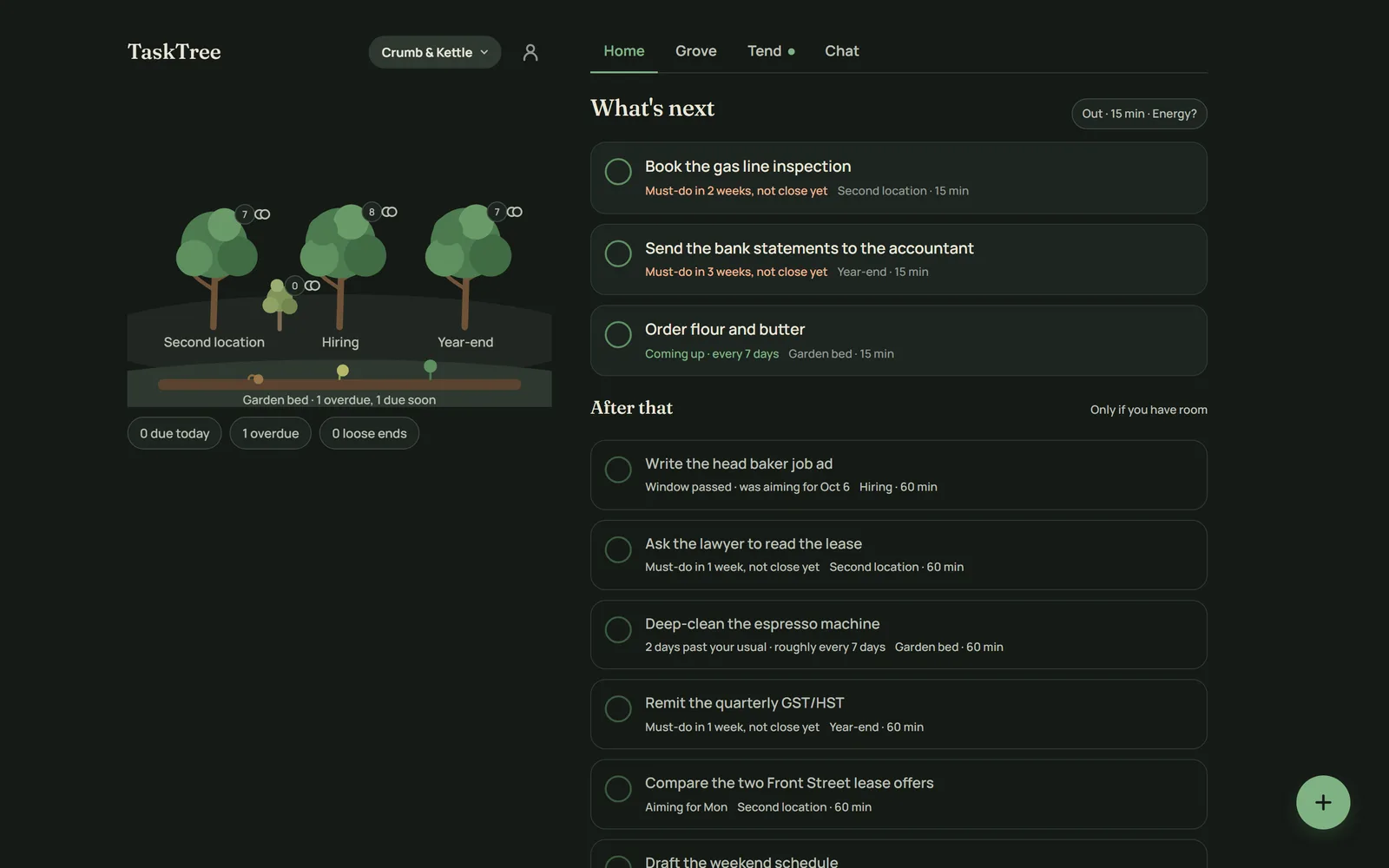Open 'Deep-clean the espresso machine' task title

tap(762, 624)
